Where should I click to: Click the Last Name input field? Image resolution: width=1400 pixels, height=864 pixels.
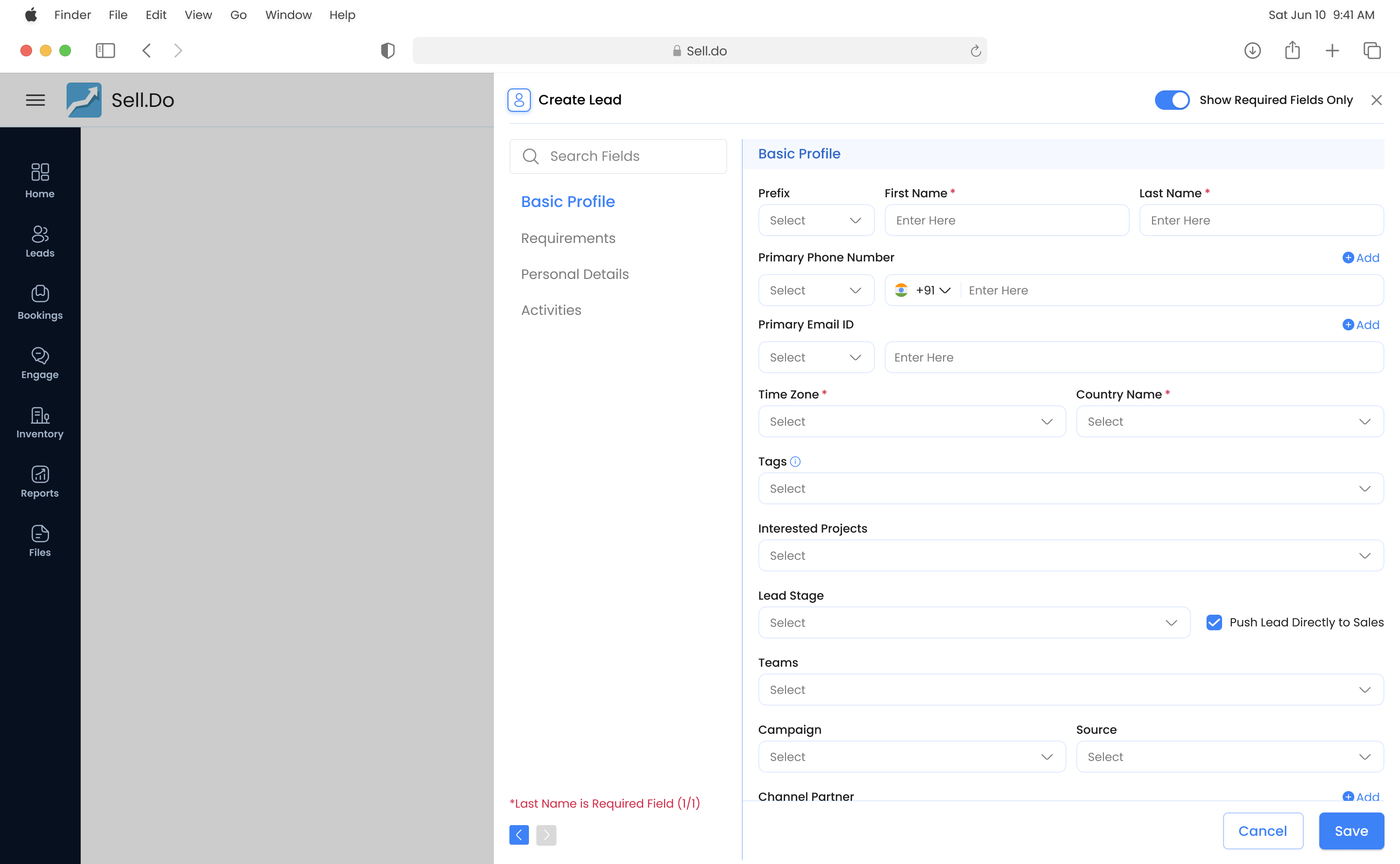[1260, 221]
